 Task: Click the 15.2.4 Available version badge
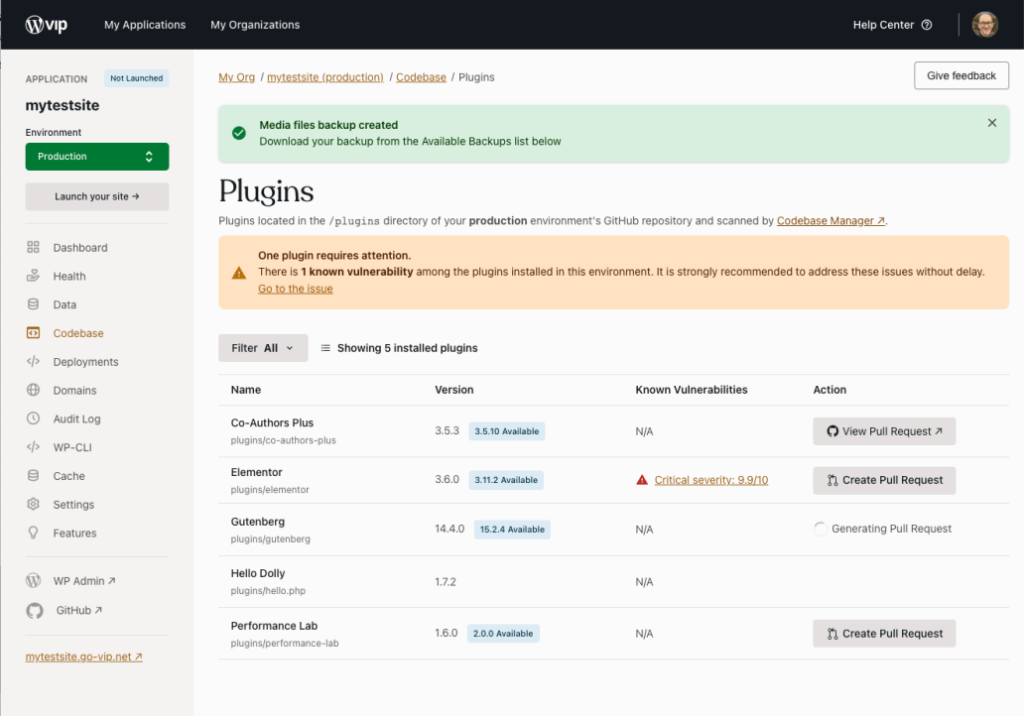point(512,529)
